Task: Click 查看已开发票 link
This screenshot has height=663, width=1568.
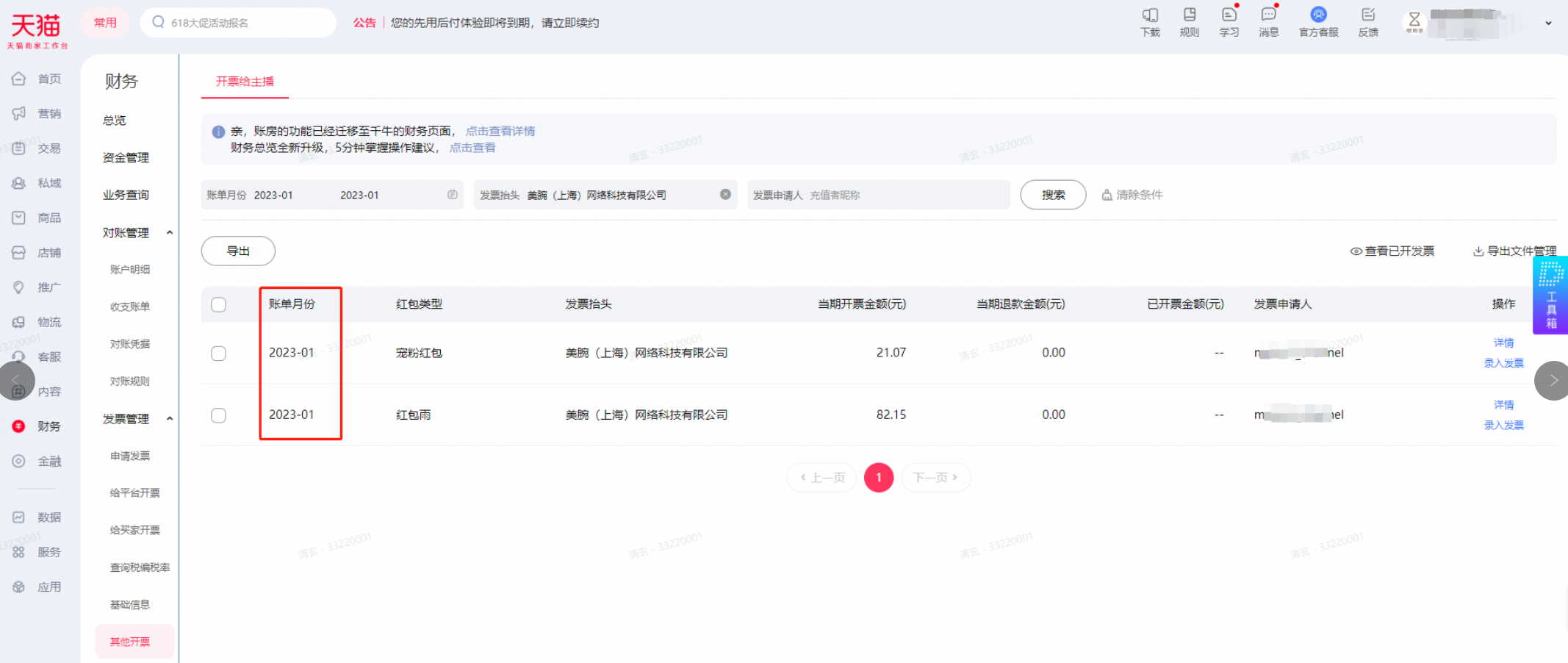Action: tap(1392, 251)
